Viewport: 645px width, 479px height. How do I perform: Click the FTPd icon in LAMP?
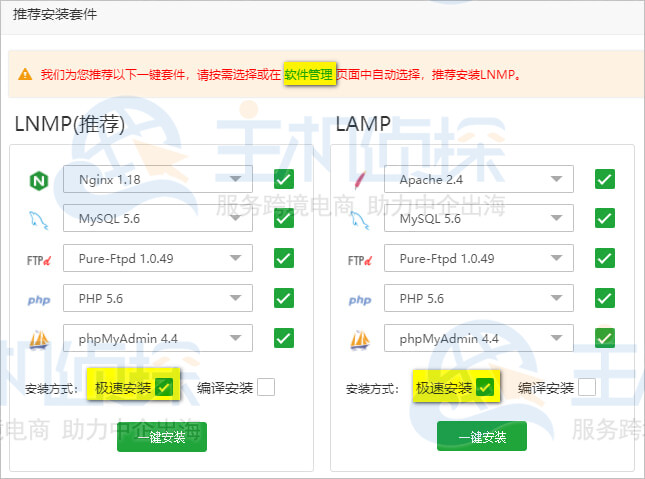pyautogui.click(x=360, y=260)
